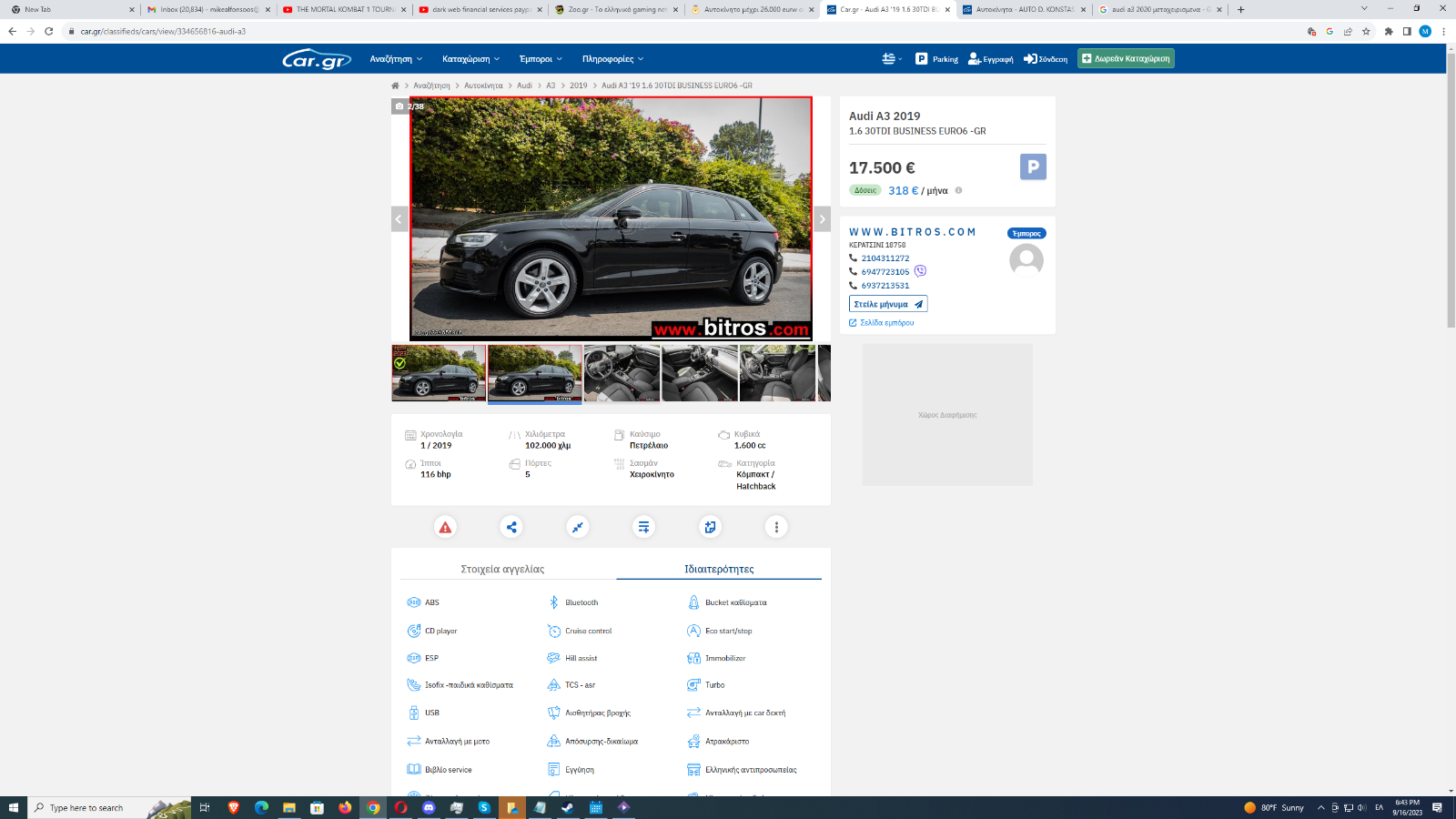The width and height of the screenshot is (1456, 819).
Task: Click the add note icon
Action: click(x=710, y=527)
